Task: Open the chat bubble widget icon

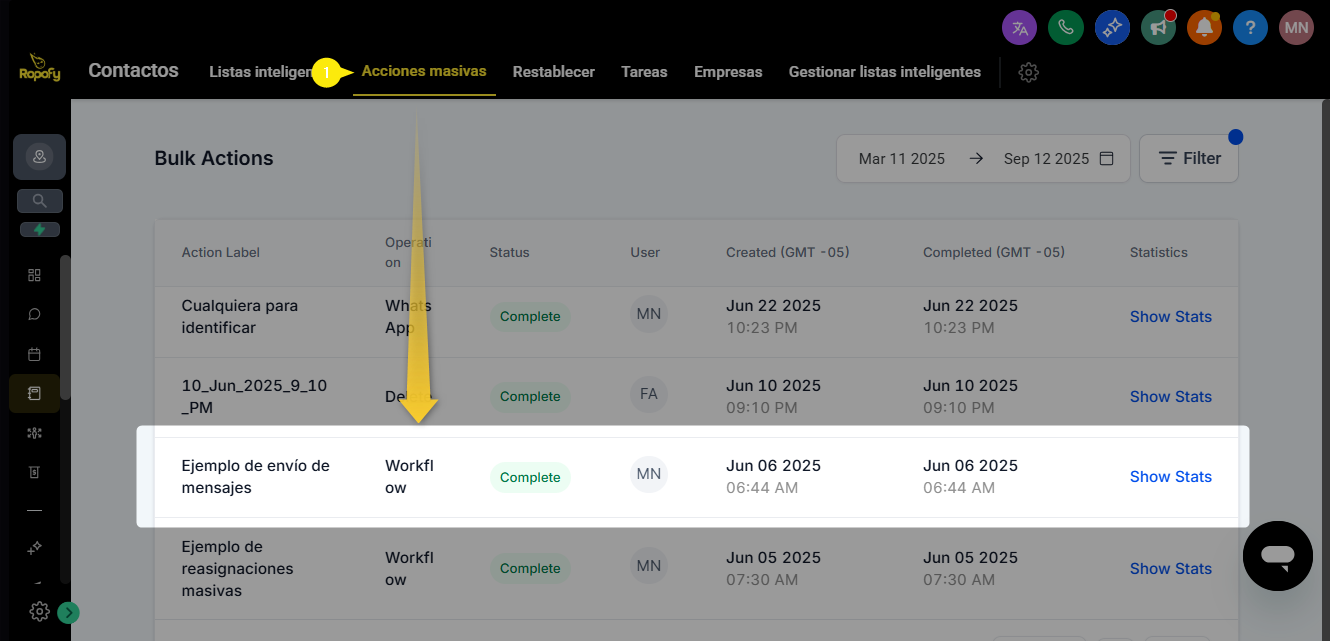Action: point(1277,556)
